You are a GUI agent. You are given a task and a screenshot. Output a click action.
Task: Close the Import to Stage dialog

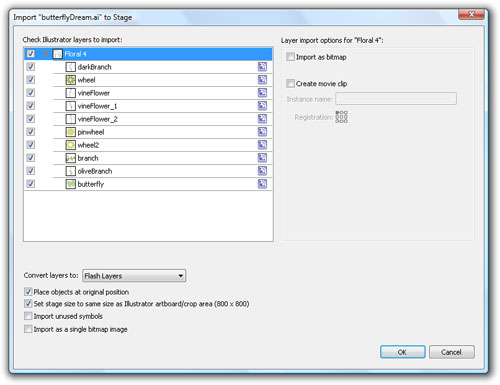[471, 14]
